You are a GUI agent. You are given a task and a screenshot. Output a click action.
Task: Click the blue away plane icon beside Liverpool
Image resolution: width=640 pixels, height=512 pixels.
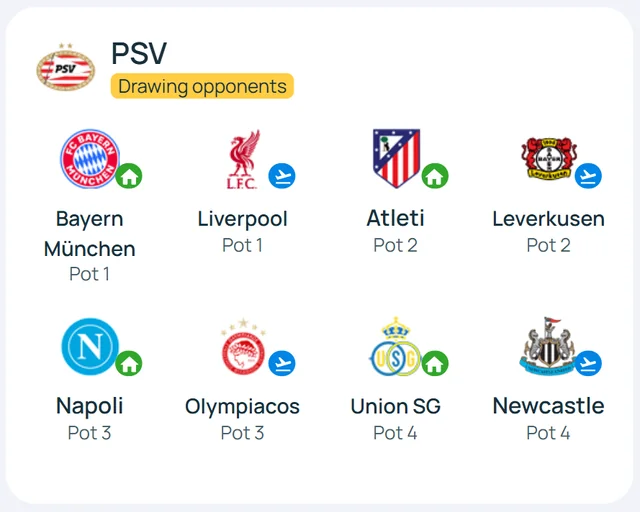point(282,176)
